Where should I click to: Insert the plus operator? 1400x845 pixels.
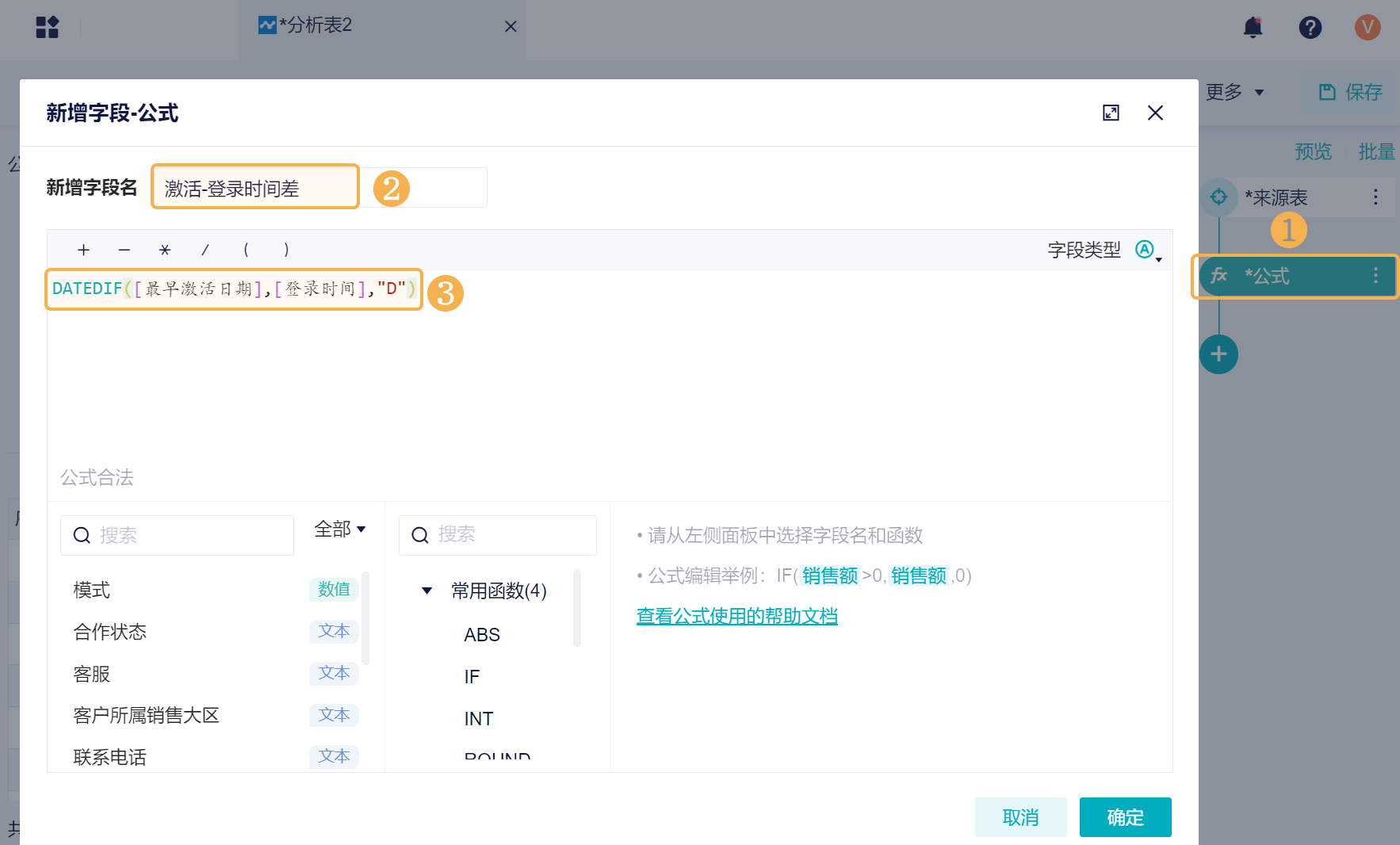click(83, 250)
